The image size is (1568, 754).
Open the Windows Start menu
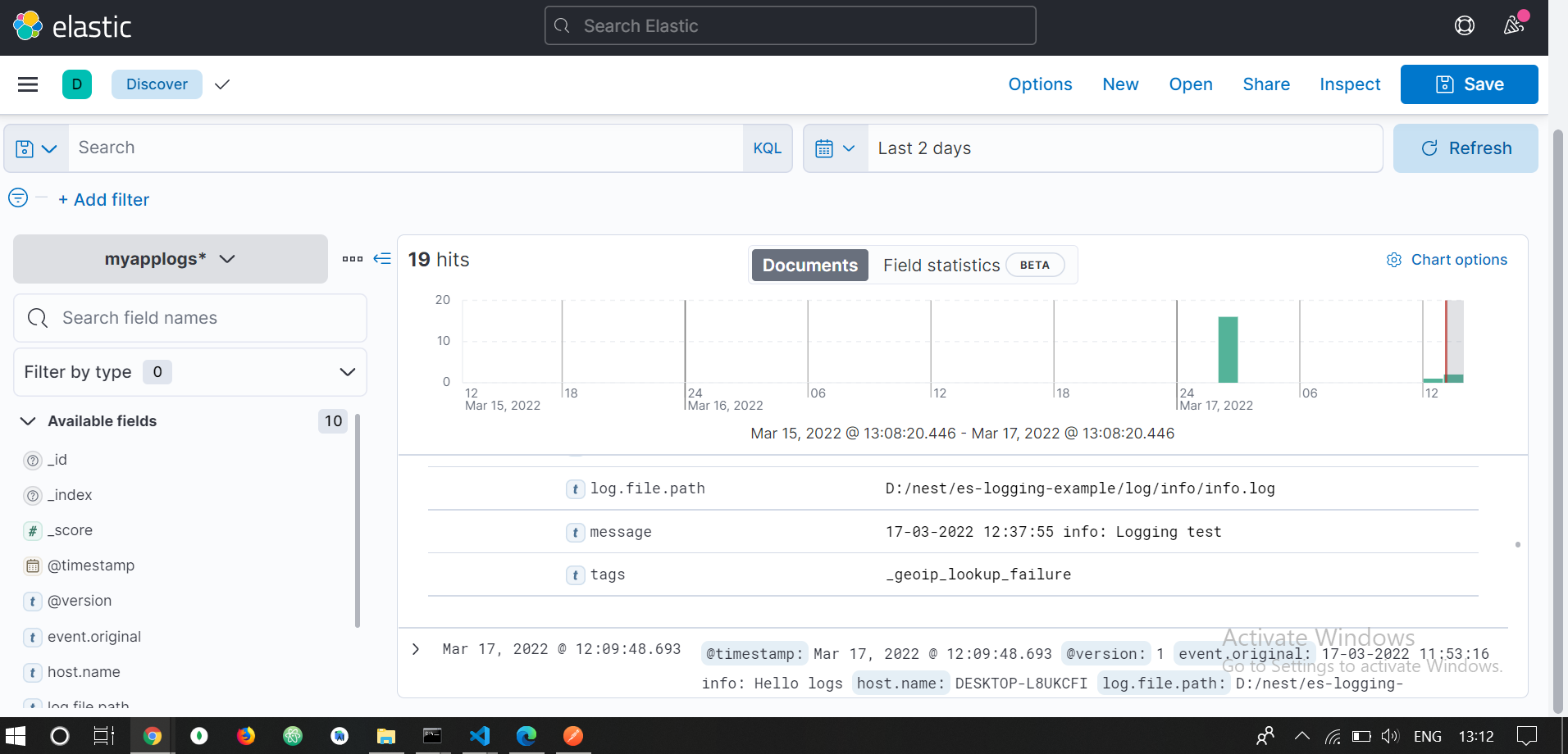pos(16,736)
